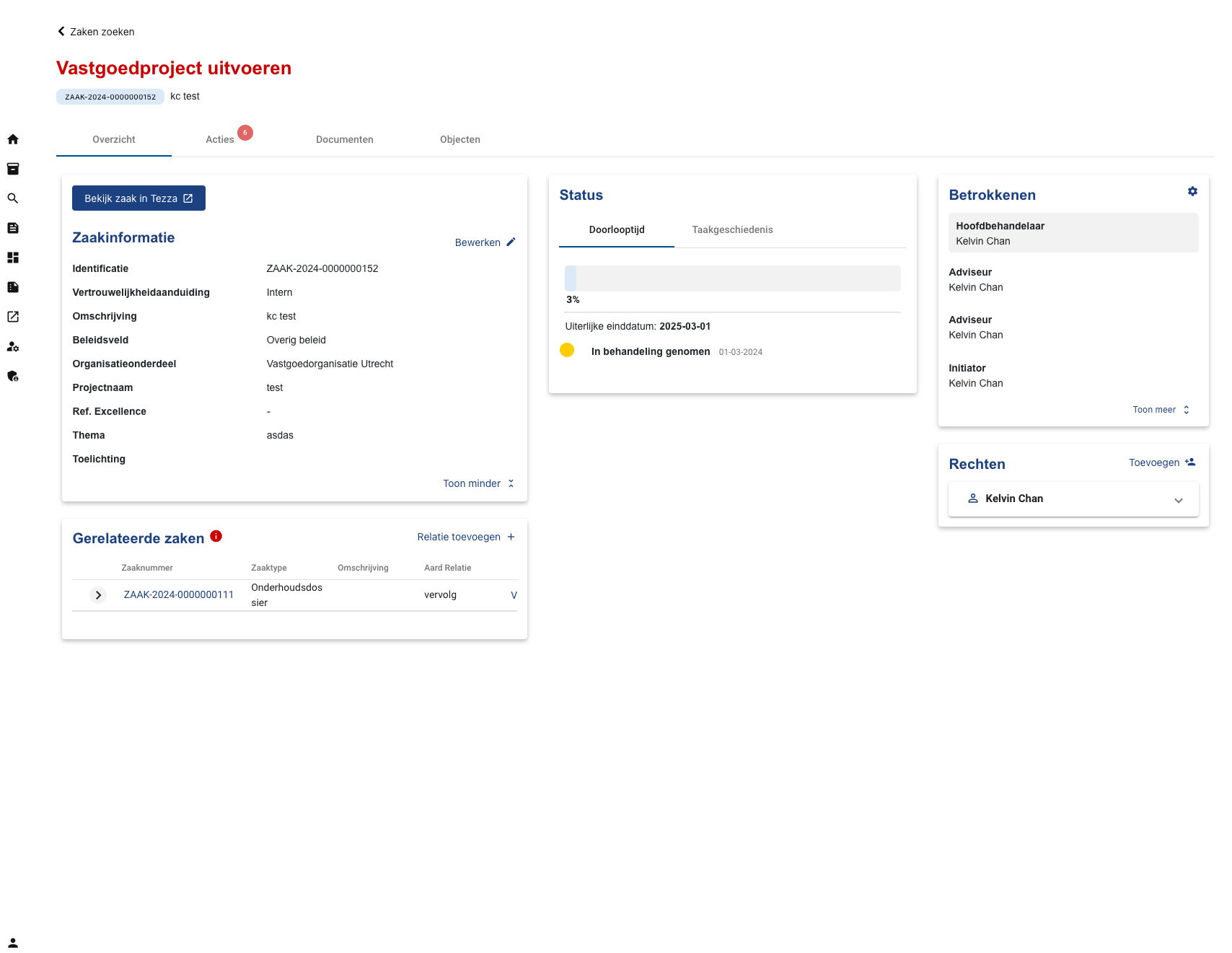Click the Uiterlijke einddatum 2025-03-01 text
The height and width of the screenshot is (953, 1232).
[638, 326]
